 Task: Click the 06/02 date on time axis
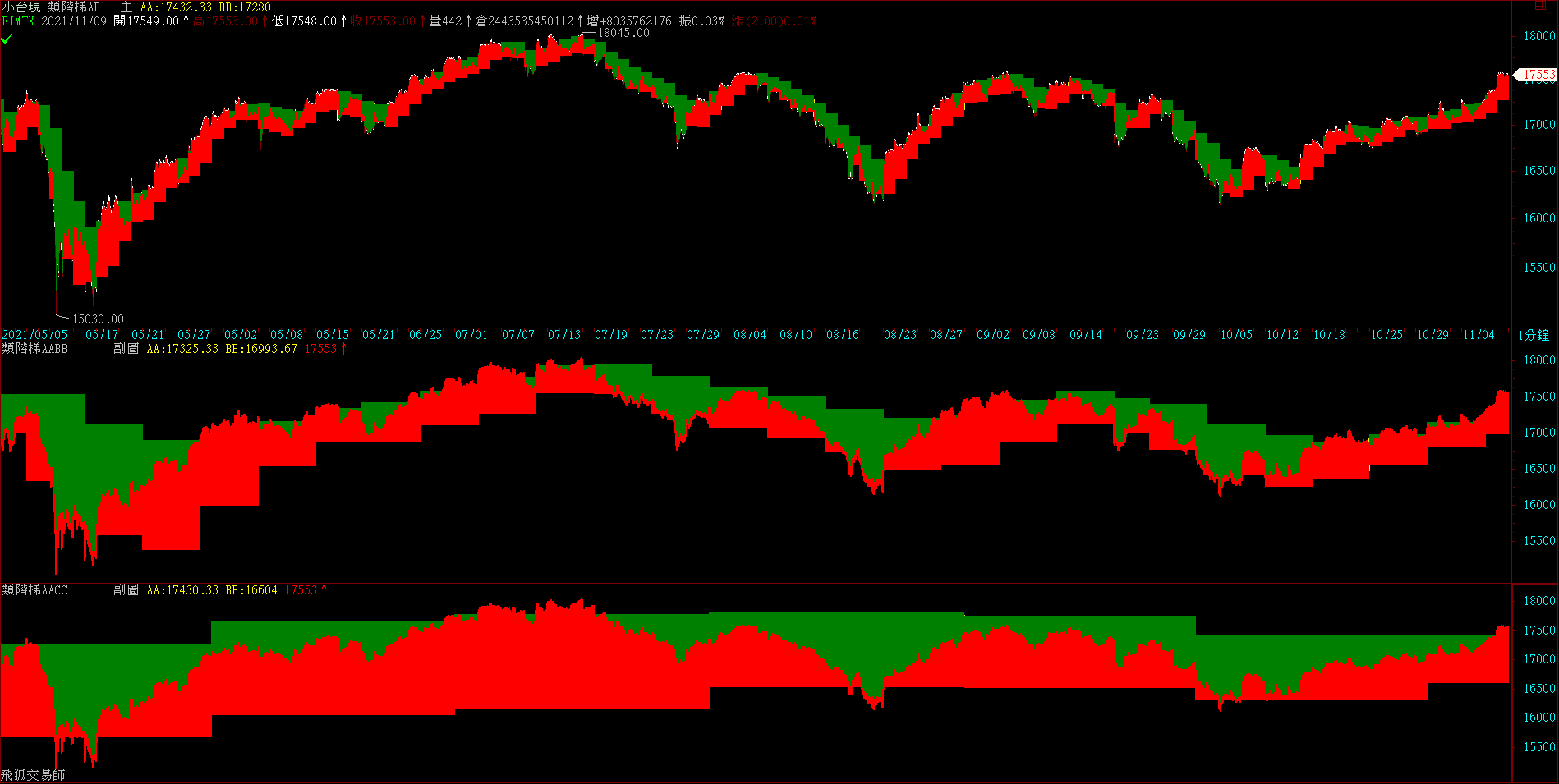pos(241,335)
